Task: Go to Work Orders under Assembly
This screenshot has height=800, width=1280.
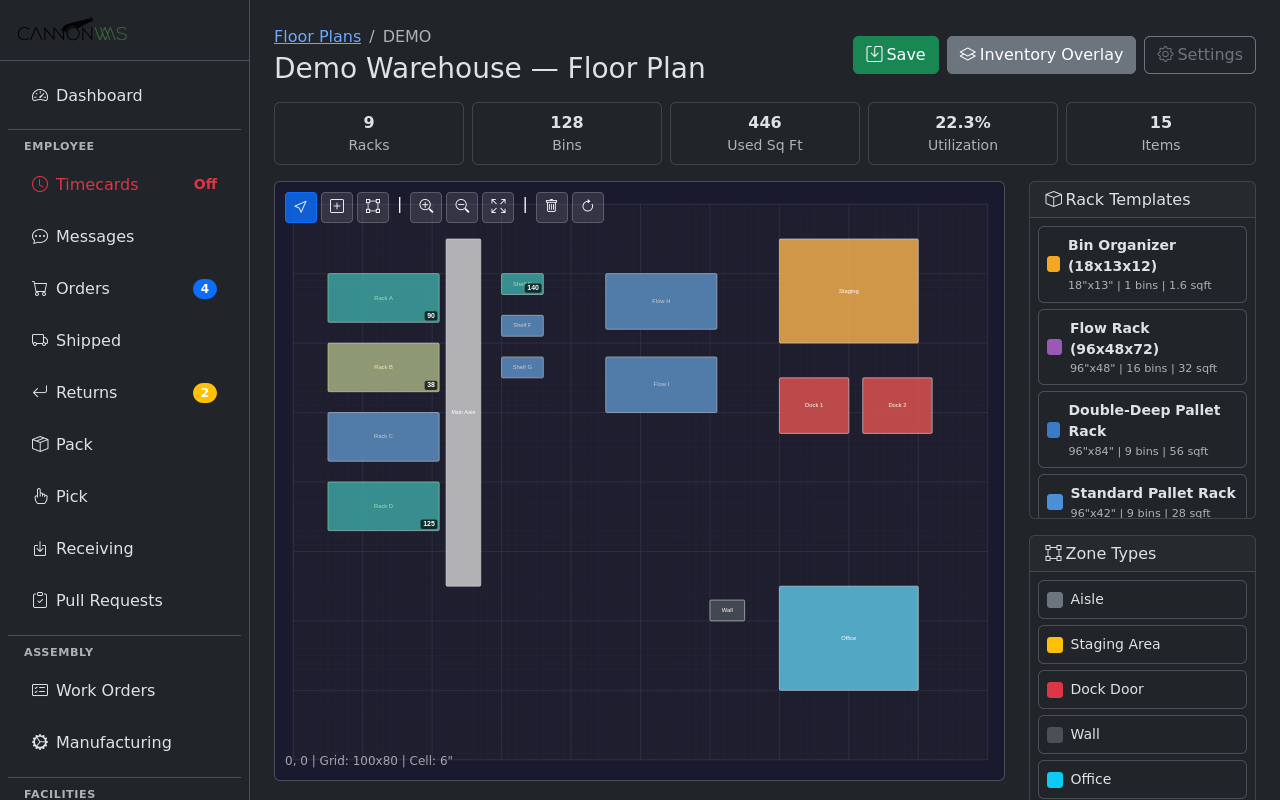Action: coord(105,690)
